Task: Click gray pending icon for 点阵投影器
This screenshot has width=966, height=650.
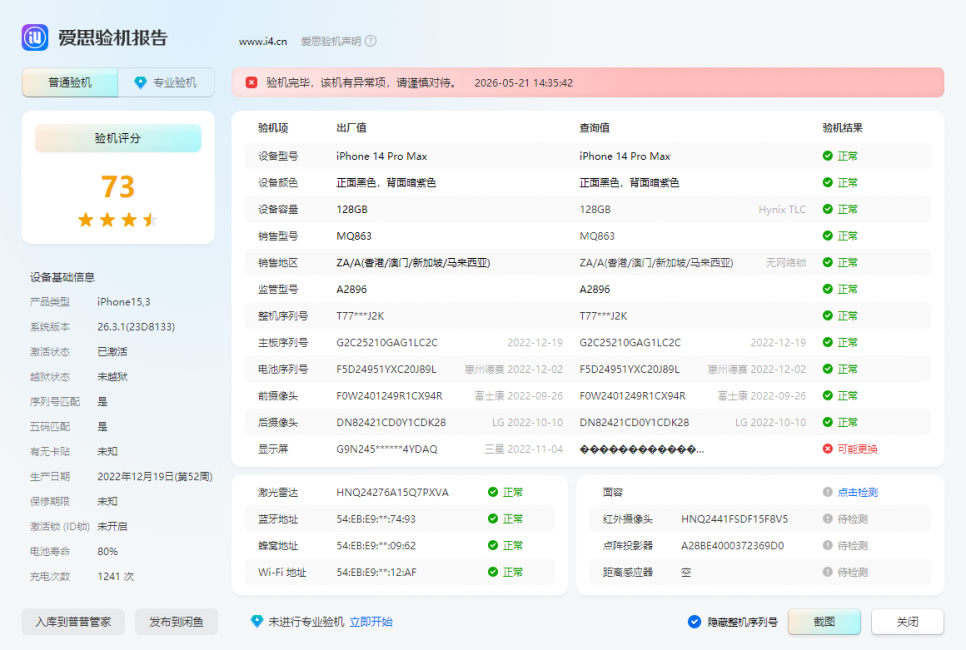Action: (x=827, y=545)
